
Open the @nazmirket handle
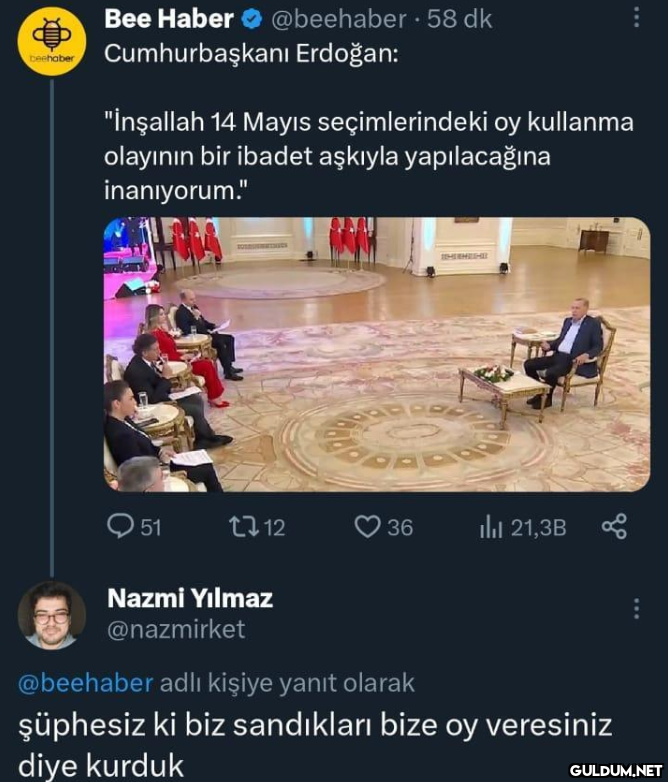click(x=175, y=629)
